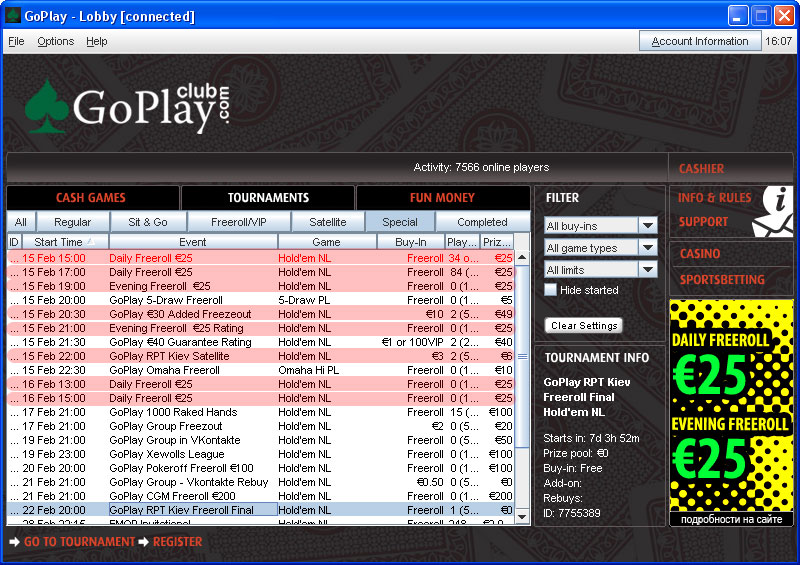Click the tournament list scrollbar thumb
The height and width of the screenshot is (565, 800).
[522, 356]
